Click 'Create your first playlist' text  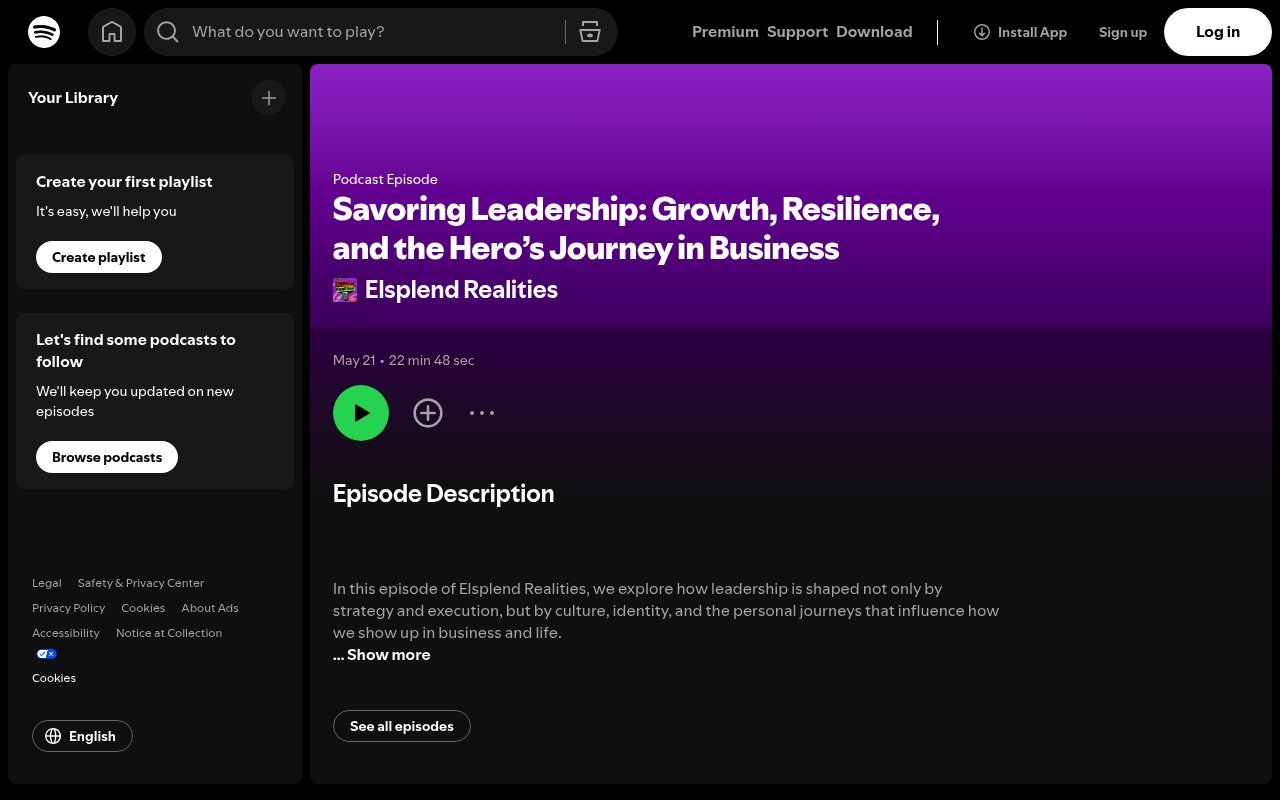(x=124, y=182)
